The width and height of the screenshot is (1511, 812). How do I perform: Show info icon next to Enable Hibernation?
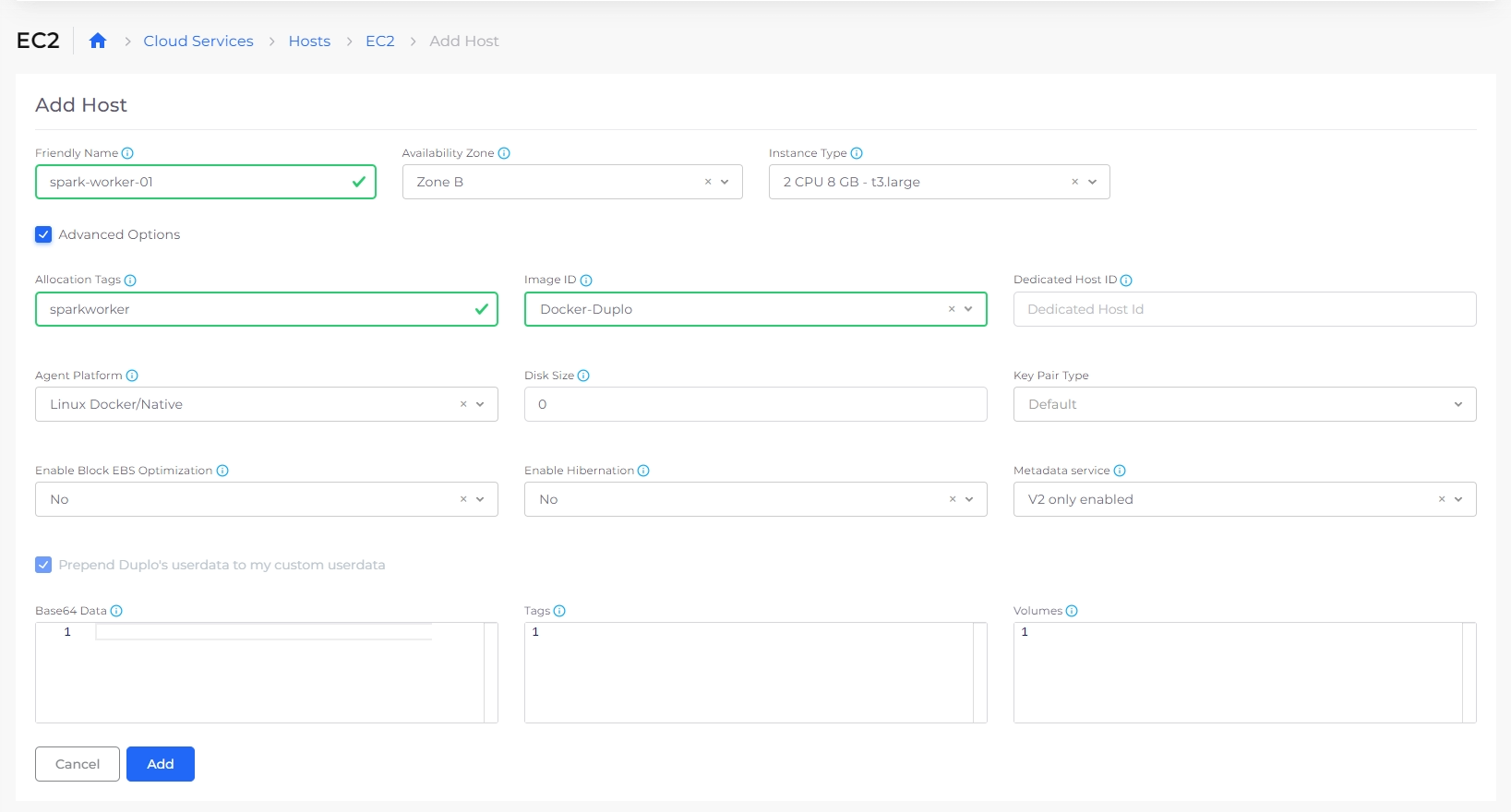[x=643, y=471]
